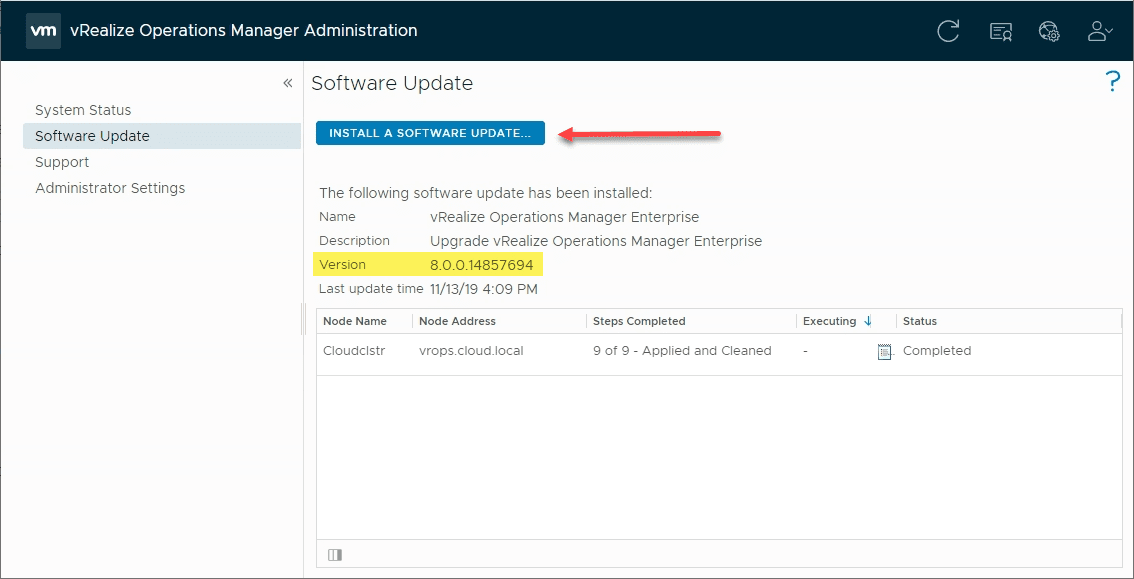Open the help question mark

tap(1112, 82)
